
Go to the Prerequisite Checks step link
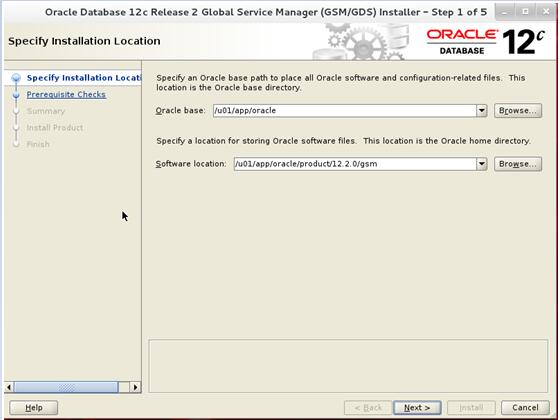click(66, 95)
